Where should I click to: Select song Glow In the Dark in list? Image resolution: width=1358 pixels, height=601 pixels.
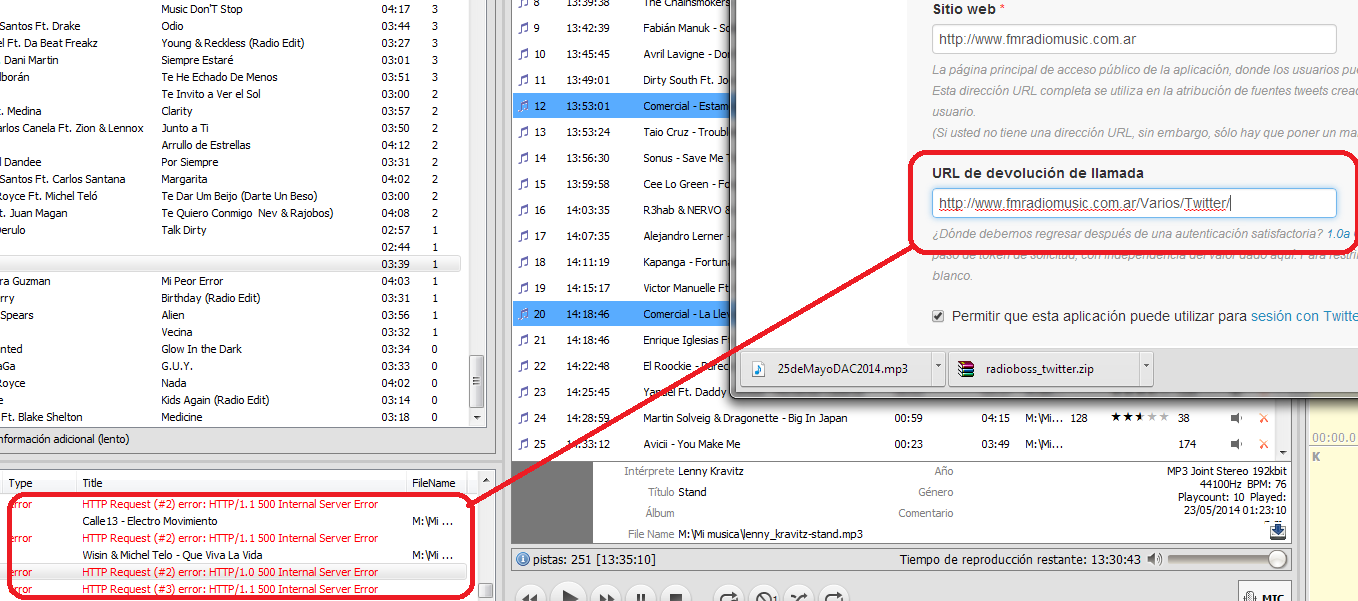coord(201,349)
